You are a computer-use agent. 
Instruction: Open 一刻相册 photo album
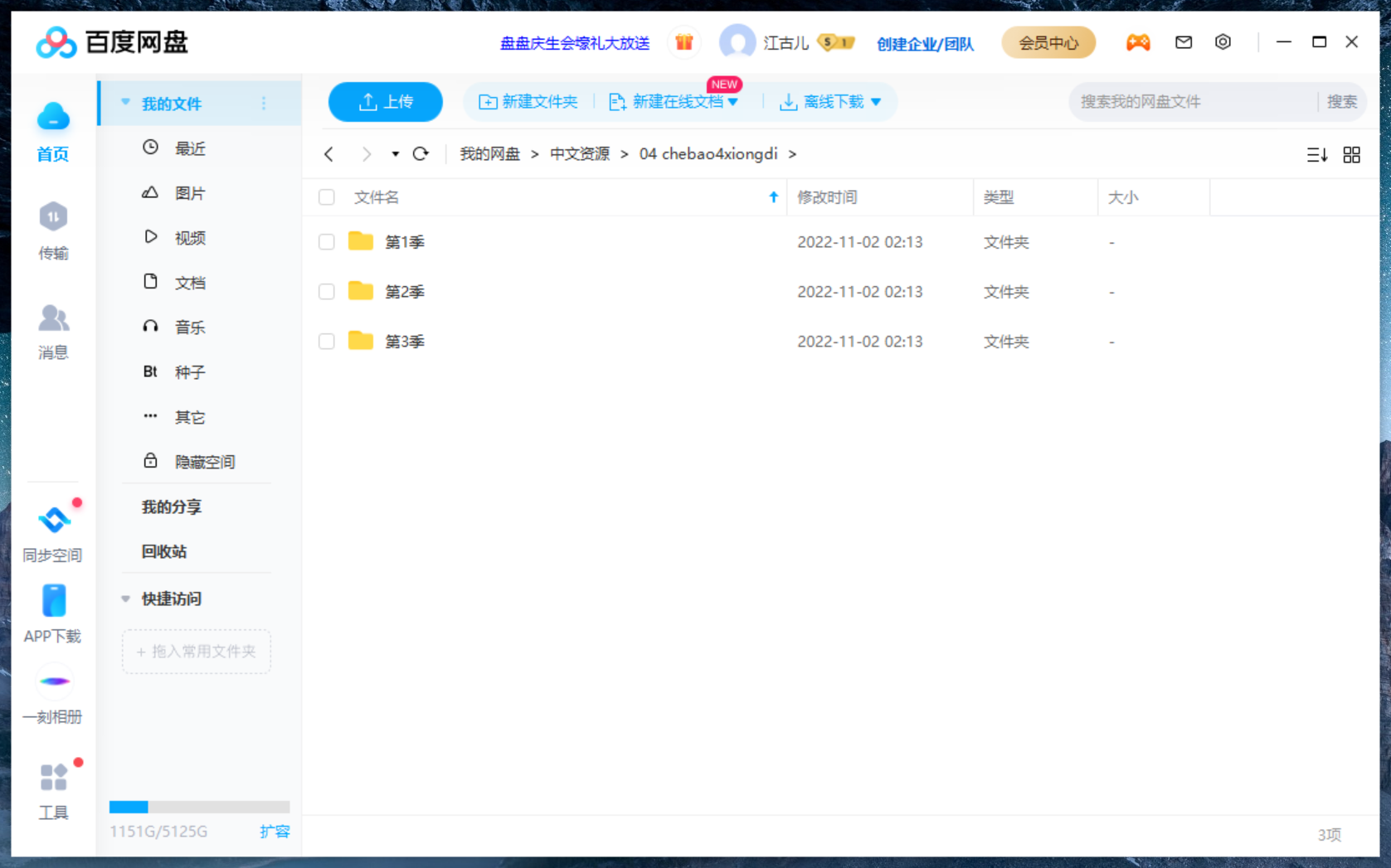pyautogui.click(x=53, y=694)
